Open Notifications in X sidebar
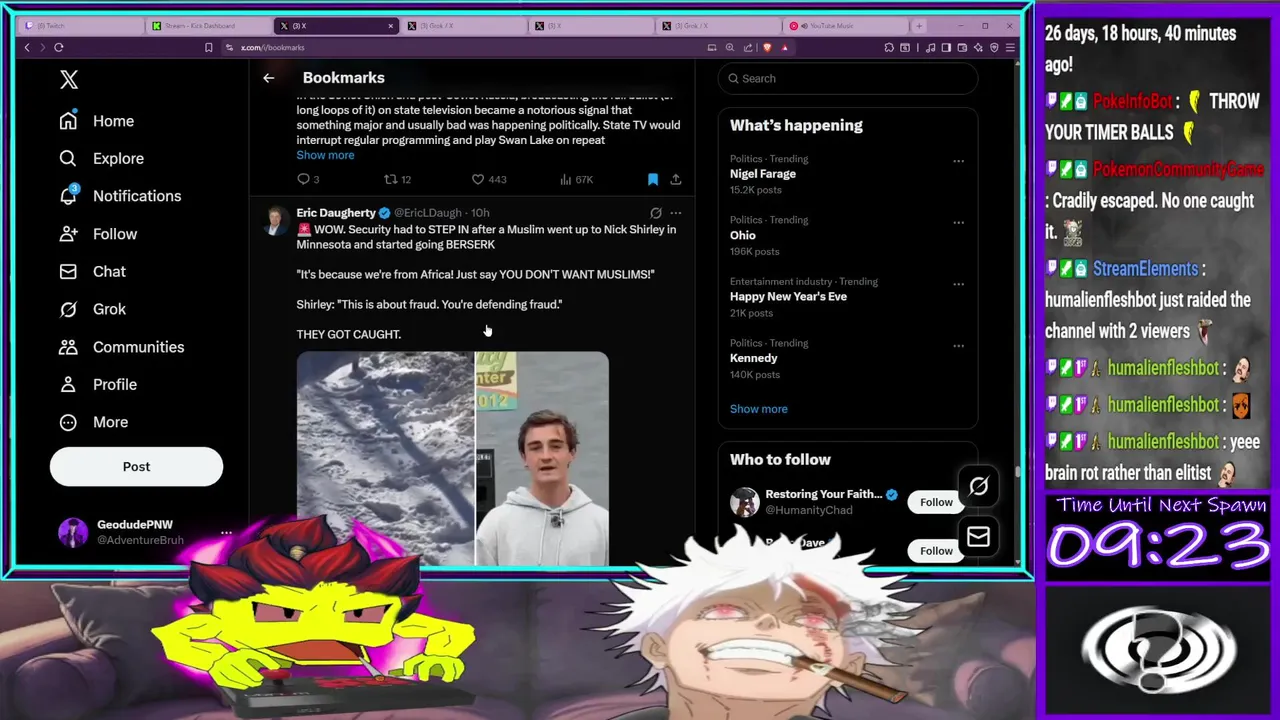Image resolution: width=1280 pixels, height=720 pixels. [x=120, y=196]
